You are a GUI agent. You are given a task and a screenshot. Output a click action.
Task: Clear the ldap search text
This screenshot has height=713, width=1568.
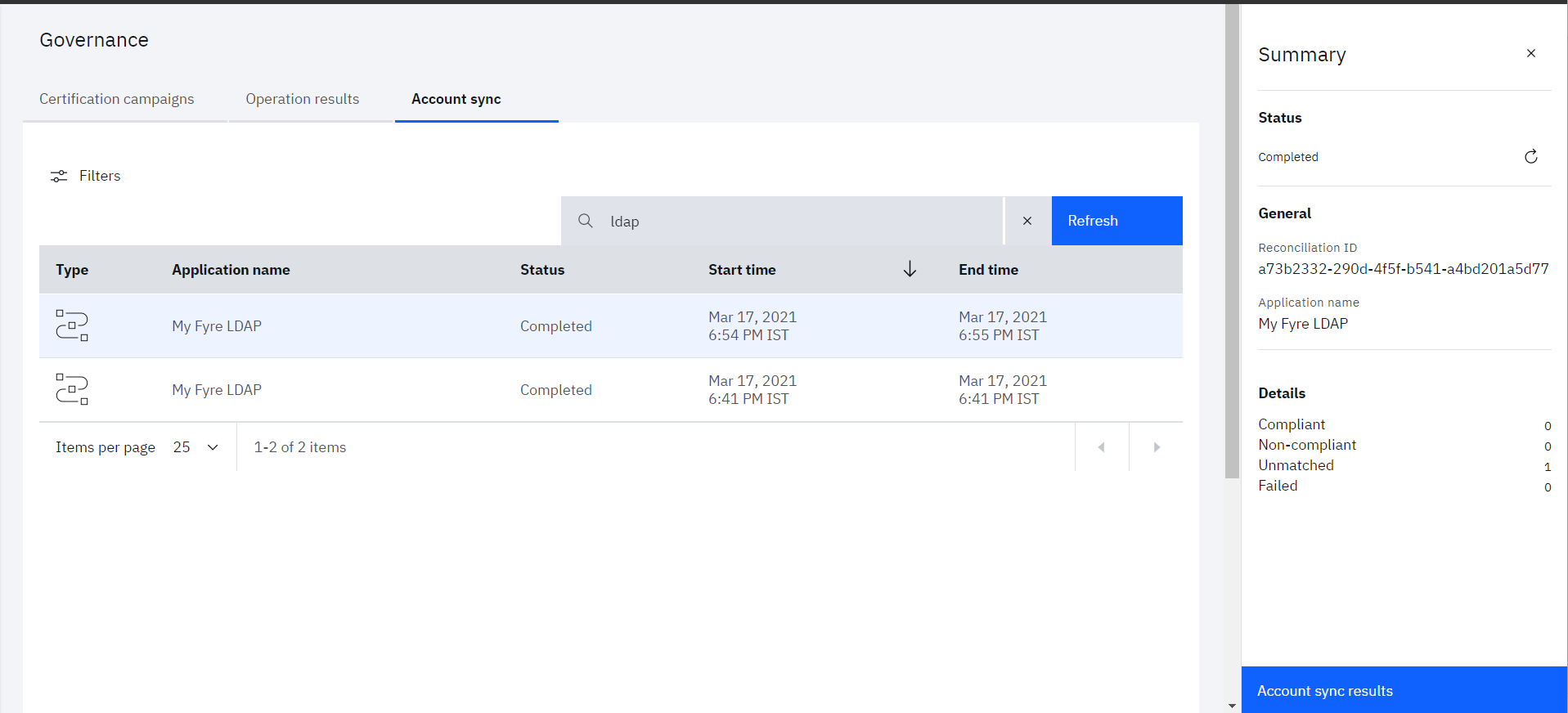(1027, 221)
